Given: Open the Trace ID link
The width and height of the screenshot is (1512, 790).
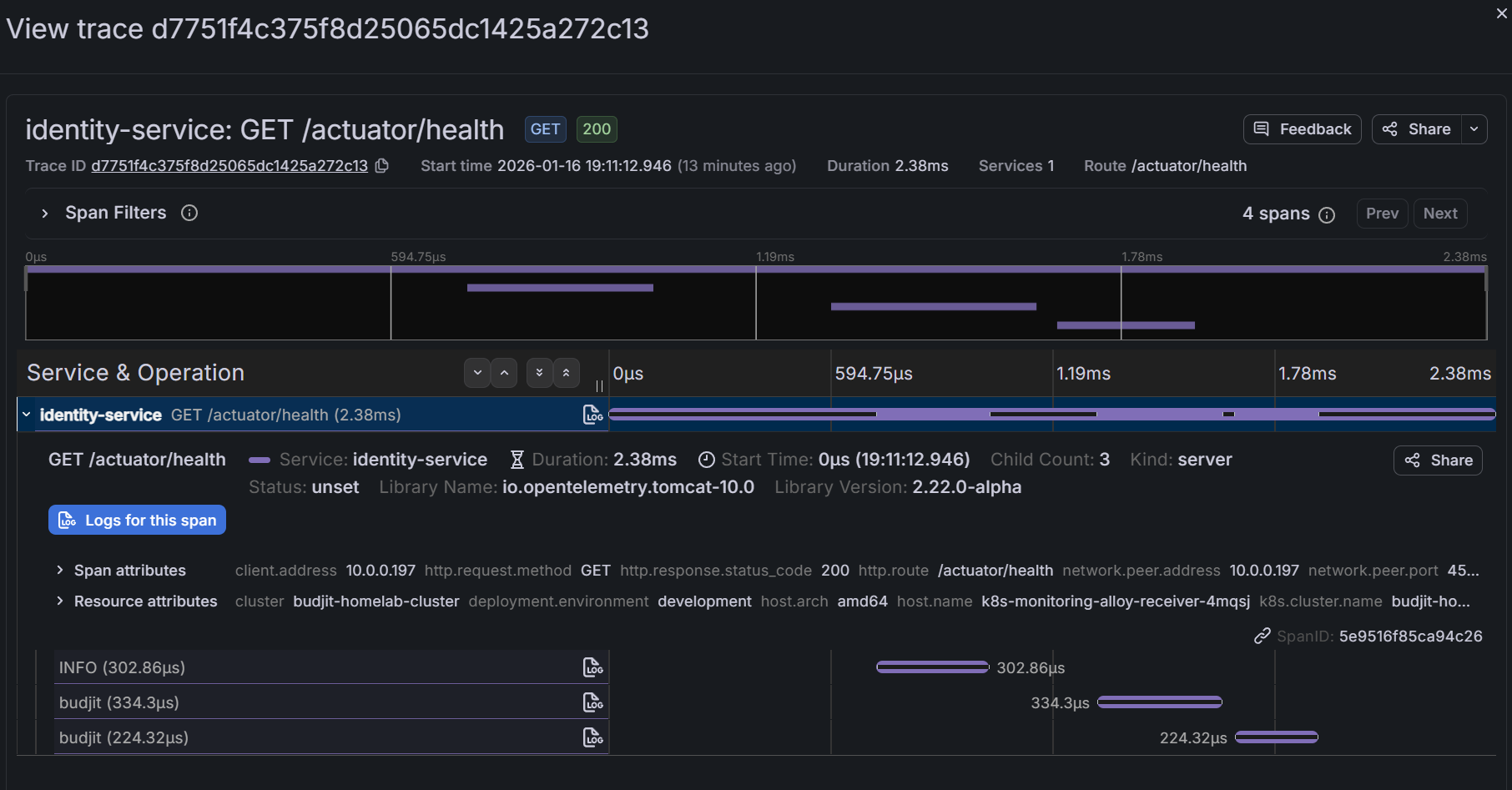Looking at the screenshot, I should tap(229, 165).
